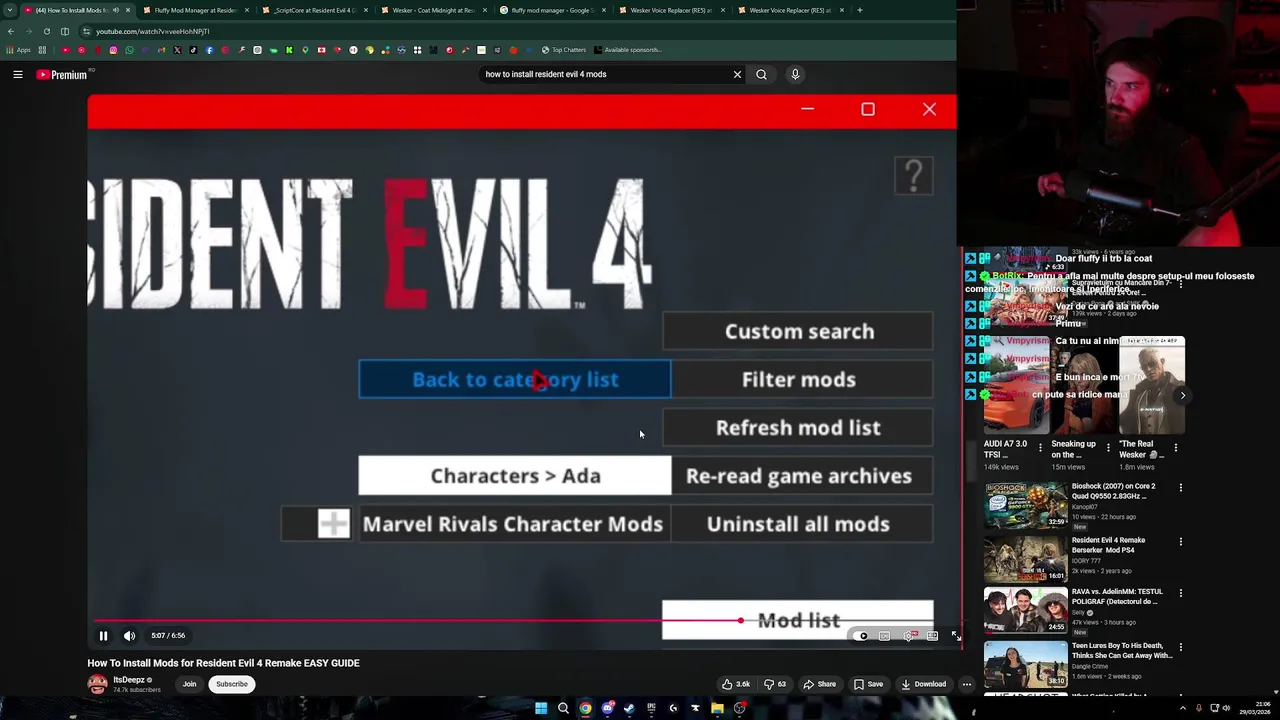The height and width of the screenshot is (720, 1280).
Task: Switch to theater mode view
Action: 932,636
